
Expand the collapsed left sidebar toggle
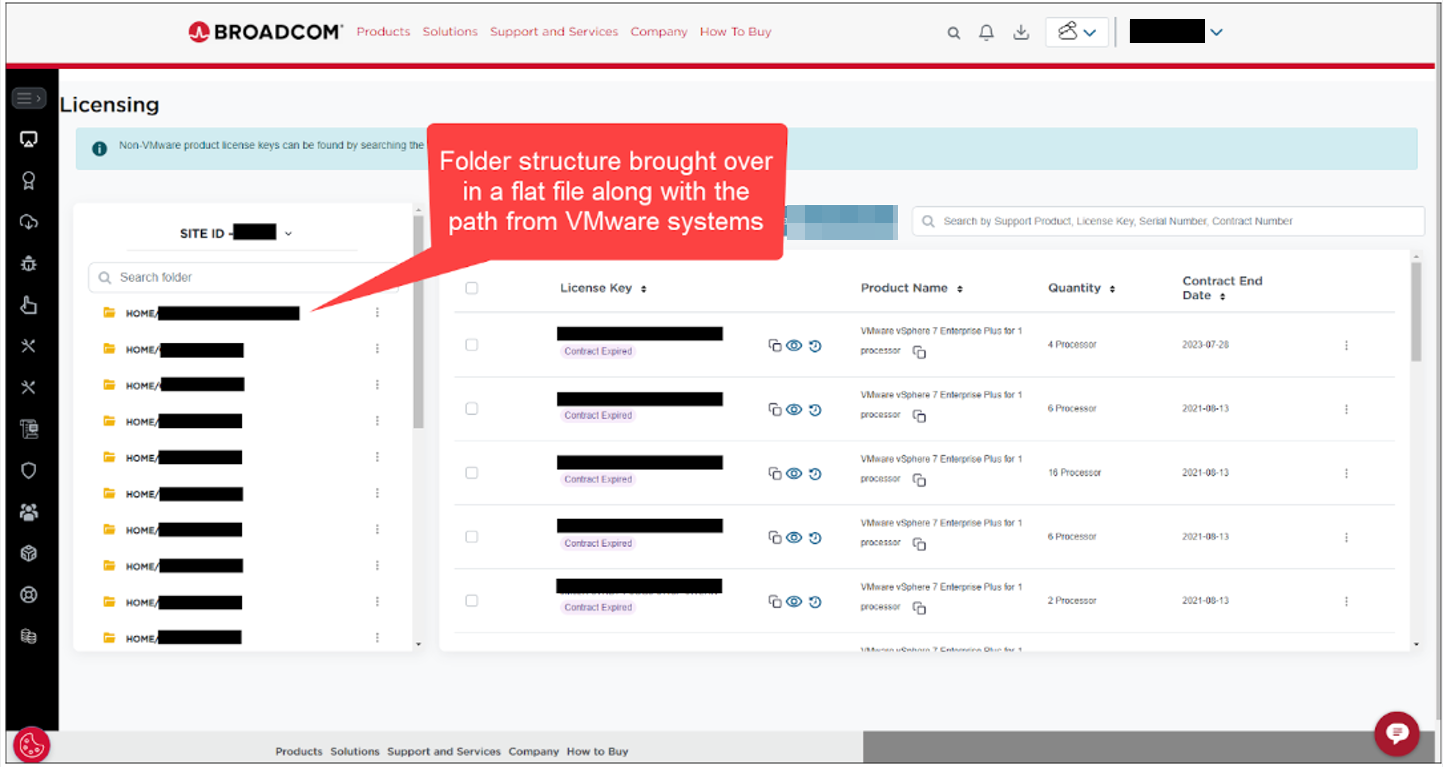tap(28, 98)
